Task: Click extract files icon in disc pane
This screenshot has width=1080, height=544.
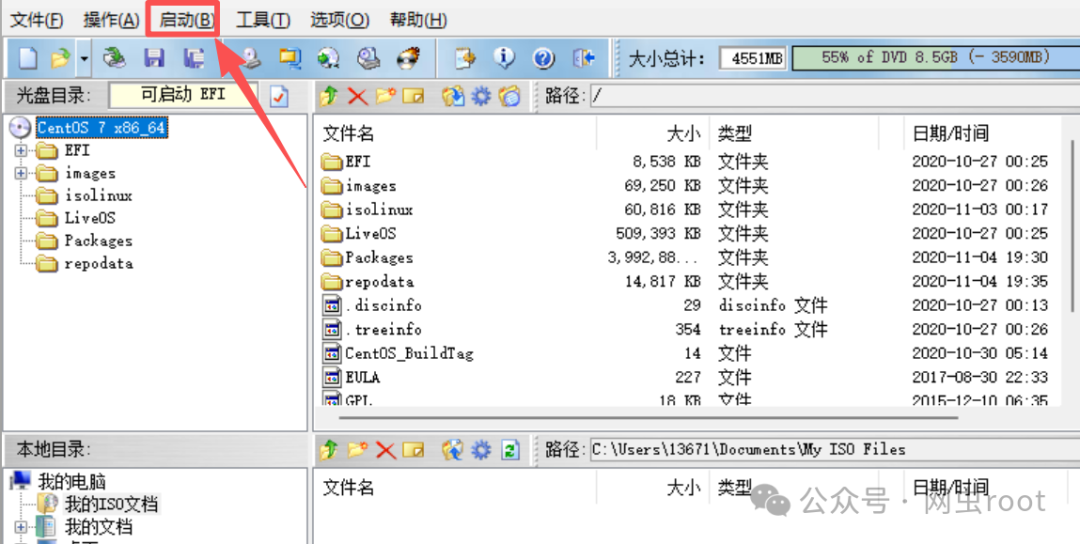Action: (x=453, y=96)
